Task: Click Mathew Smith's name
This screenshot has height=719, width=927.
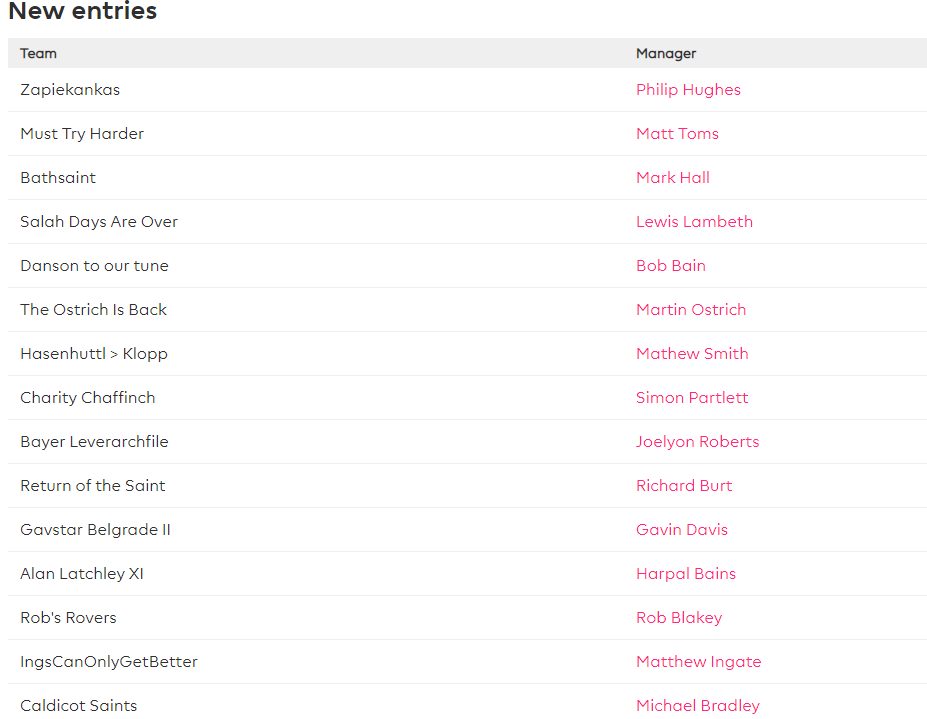Action: [692, 354]
